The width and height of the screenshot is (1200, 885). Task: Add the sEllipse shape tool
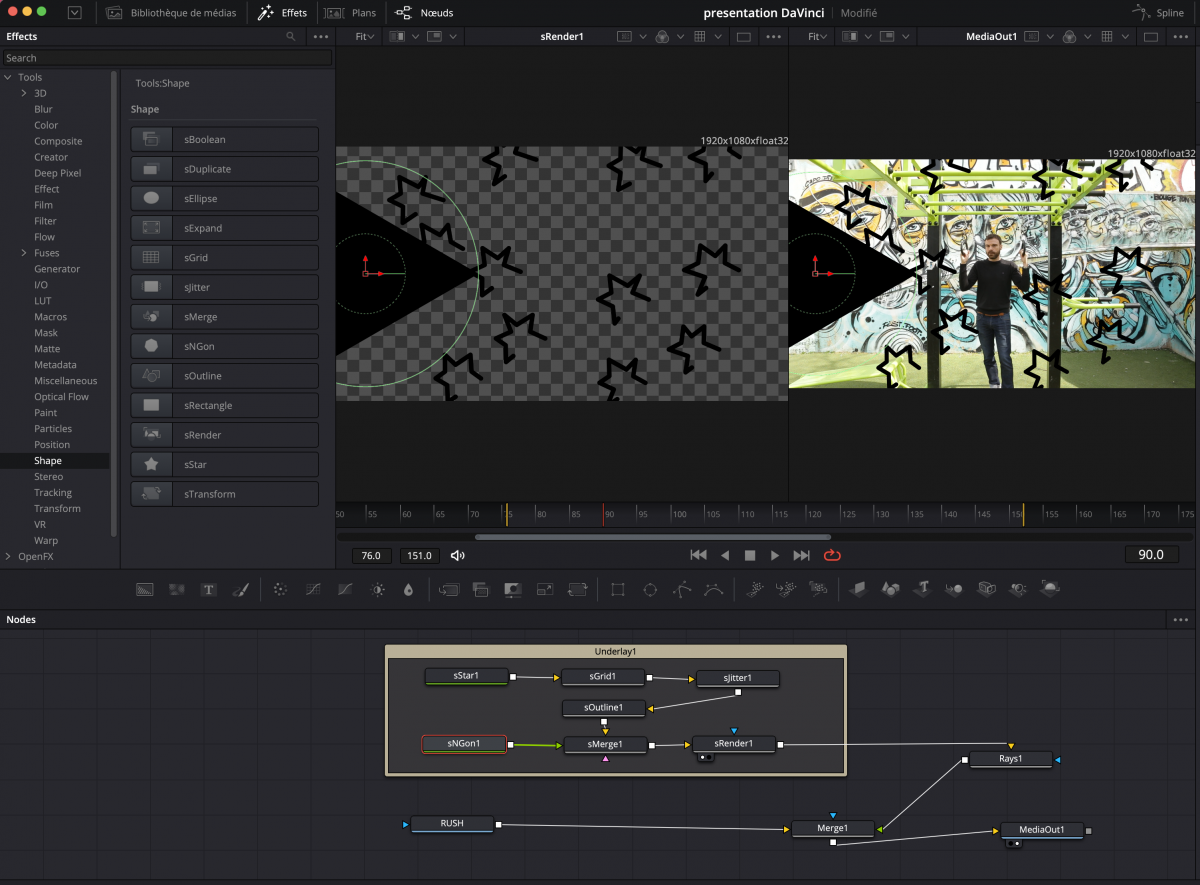(x=224, y=199)
